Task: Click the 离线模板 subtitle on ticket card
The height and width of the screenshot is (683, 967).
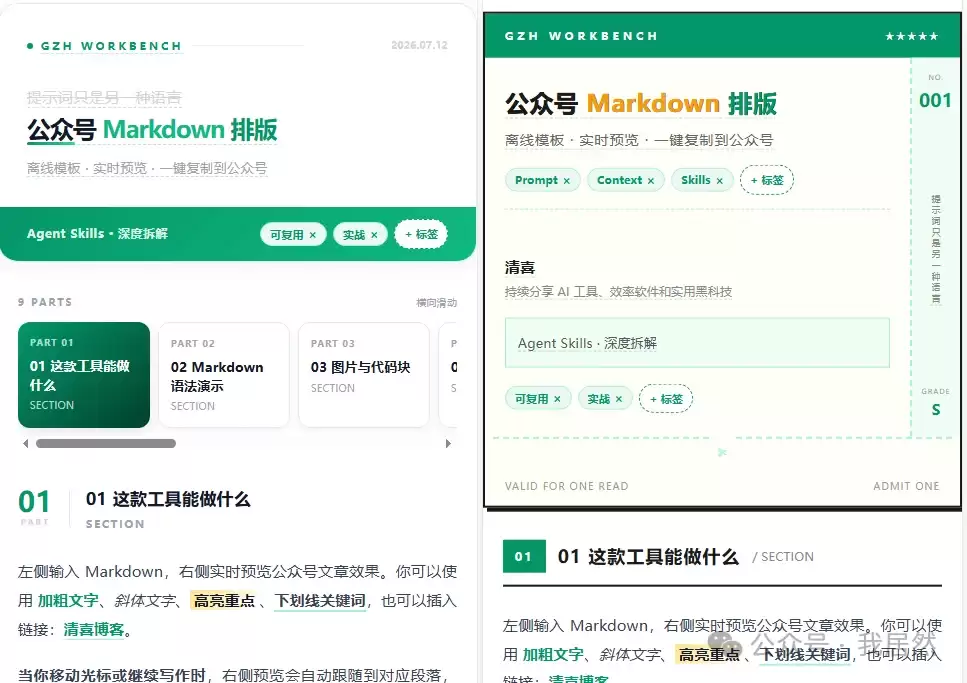Action: pos(639,141)
